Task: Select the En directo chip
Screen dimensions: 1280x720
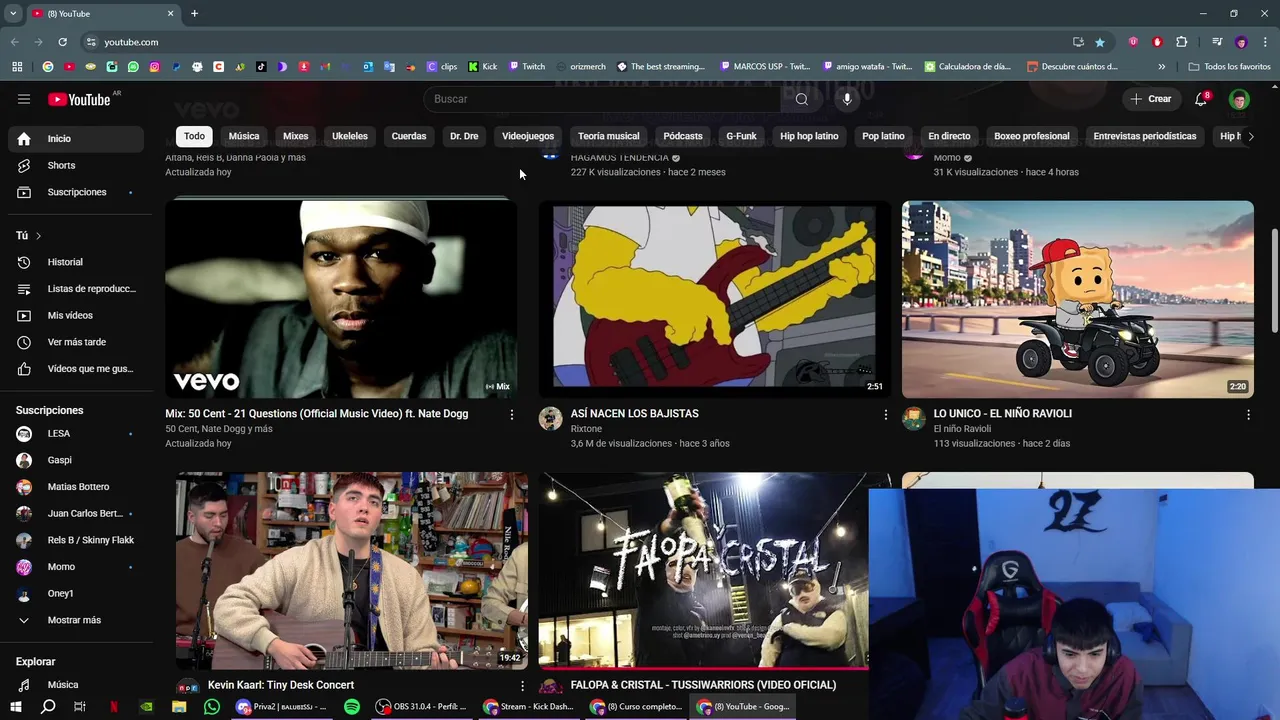Action: (949, 136)
